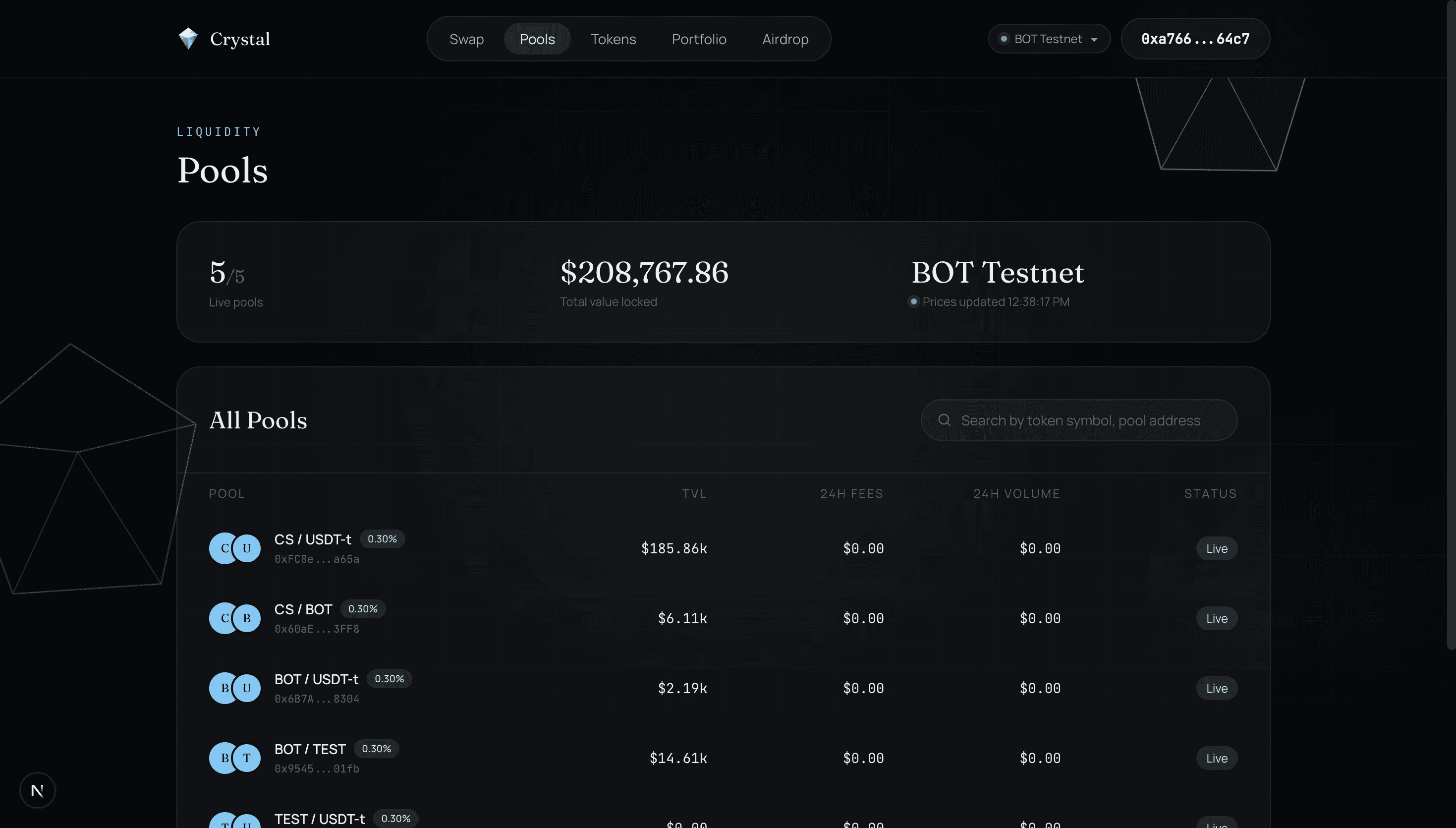Image resolution: width=1456 pixels, height=828 pixels.
Task: Click the 5/5 Live pools count
Action: 227,273
